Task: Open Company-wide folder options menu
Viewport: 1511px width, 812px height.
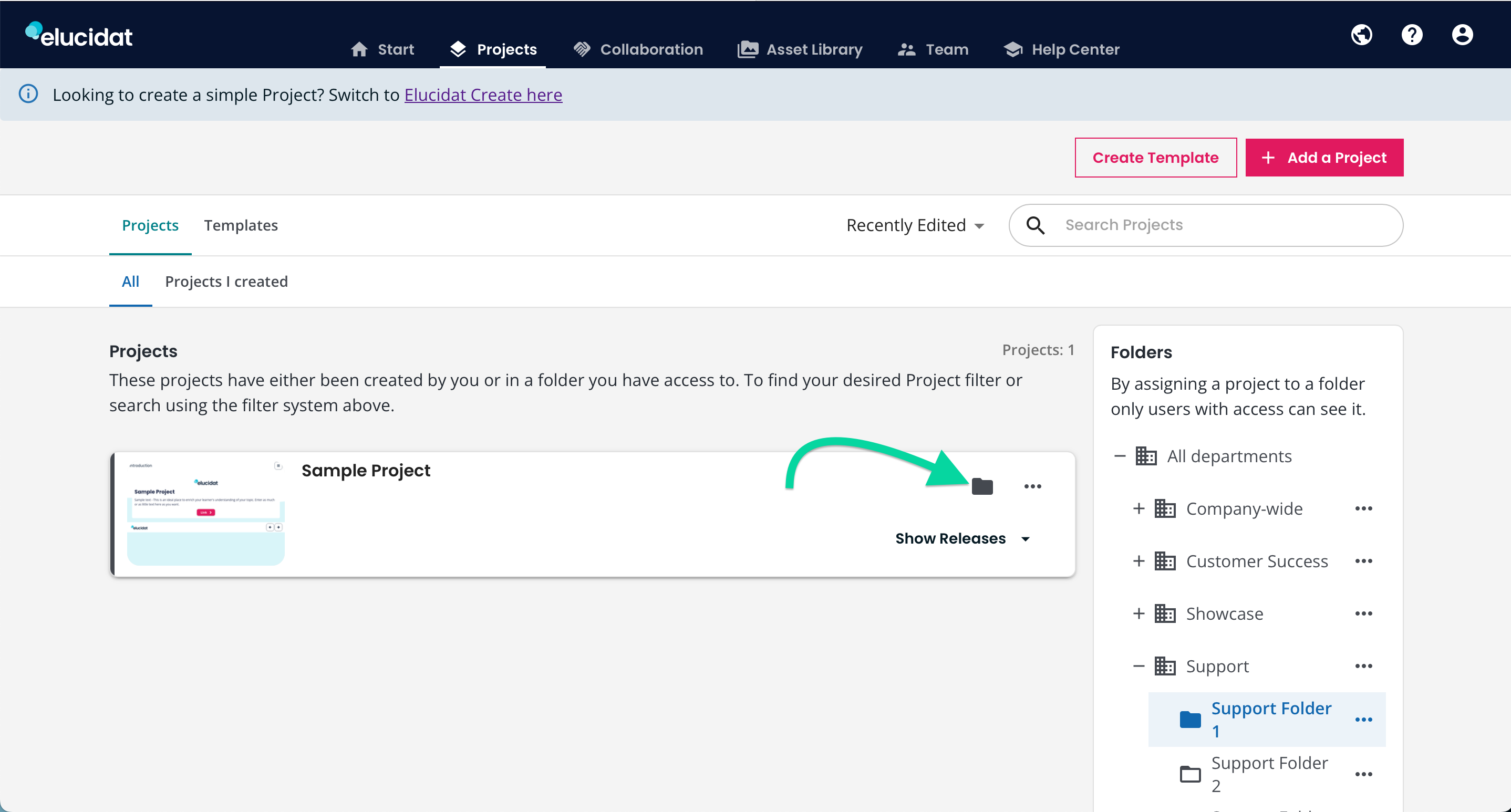Action: (1363, 508)
